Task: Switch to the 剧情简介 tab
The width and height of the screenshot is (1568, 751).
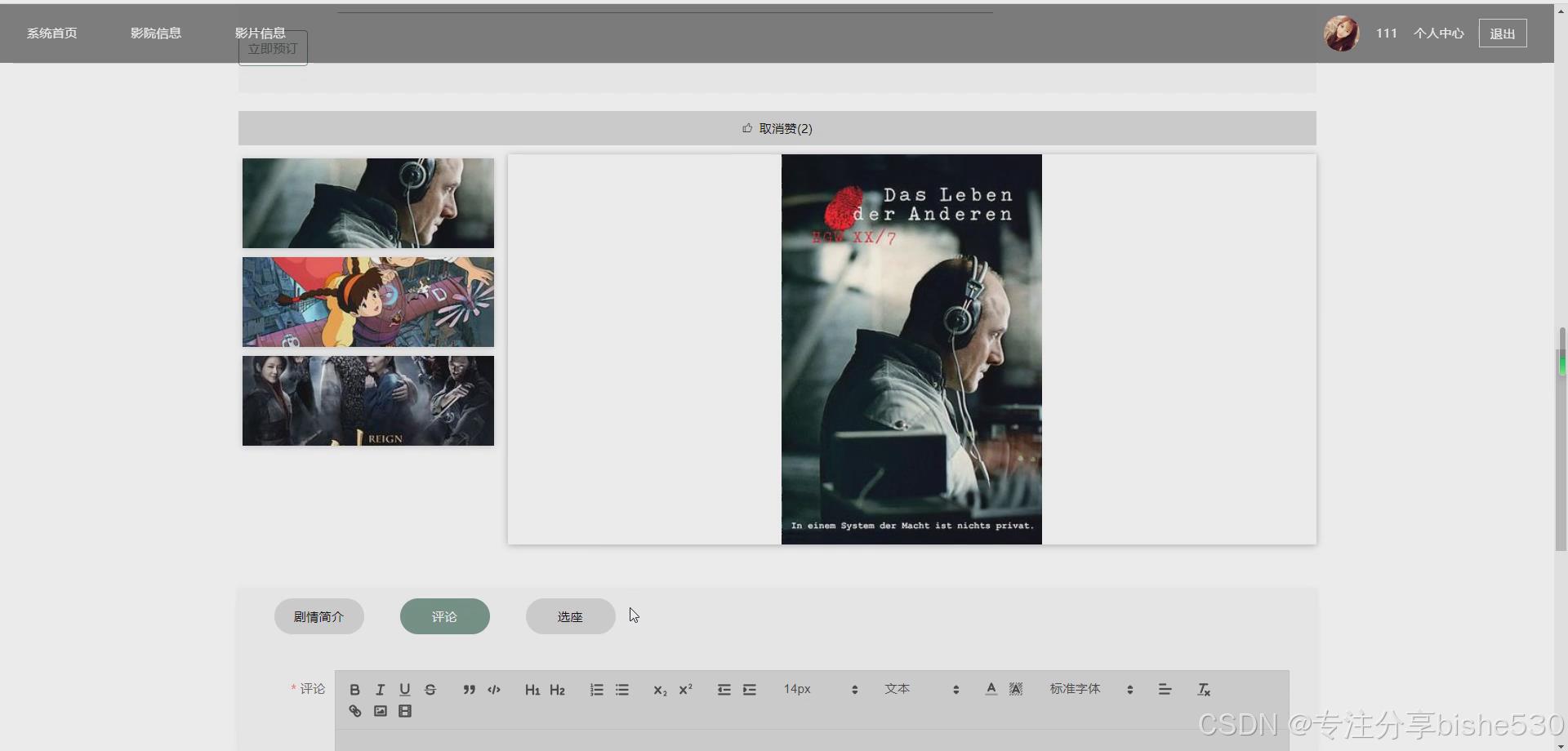Action: pyautogui.click(x=319, y=616)
